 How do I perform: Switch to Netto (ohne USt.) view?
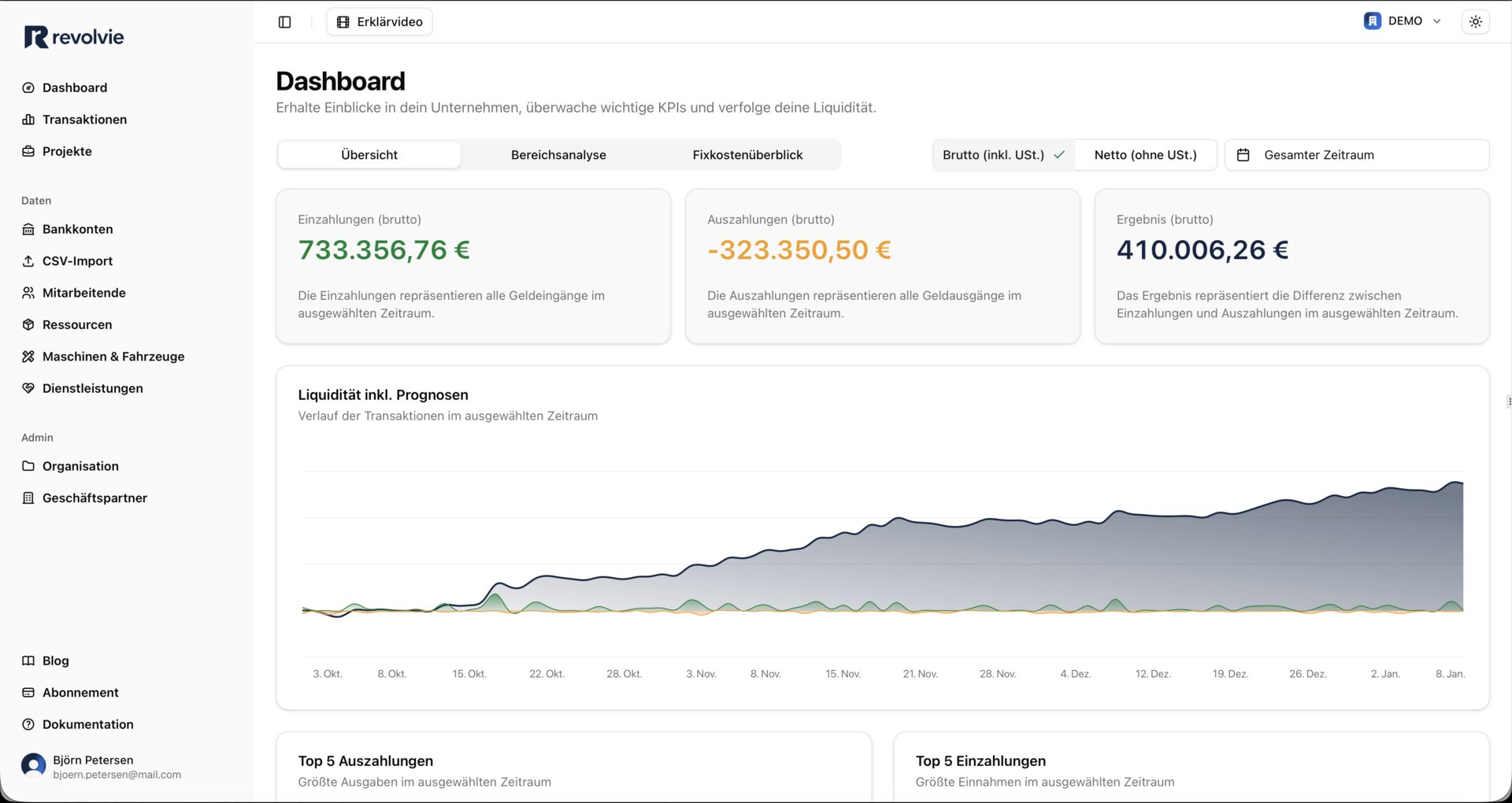point(1145,155)
